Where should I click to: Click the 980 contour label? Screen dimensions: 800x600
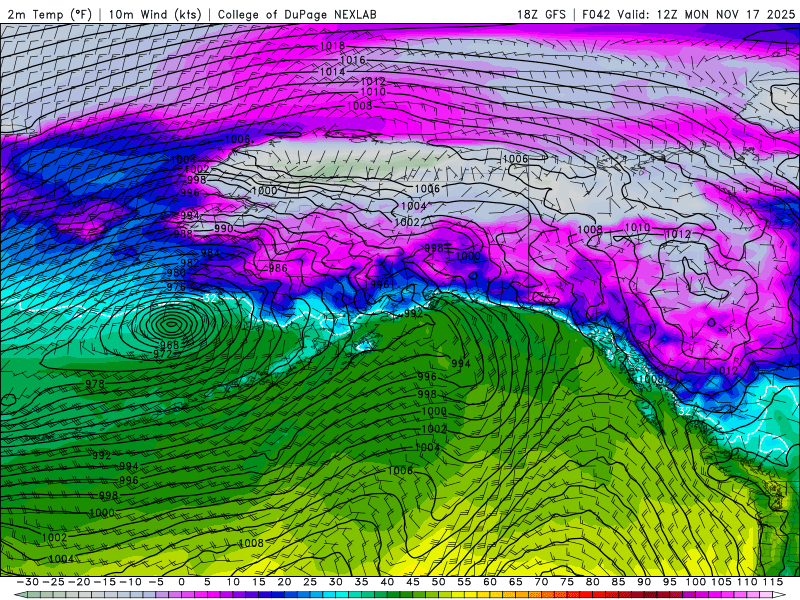coord(176,273)
